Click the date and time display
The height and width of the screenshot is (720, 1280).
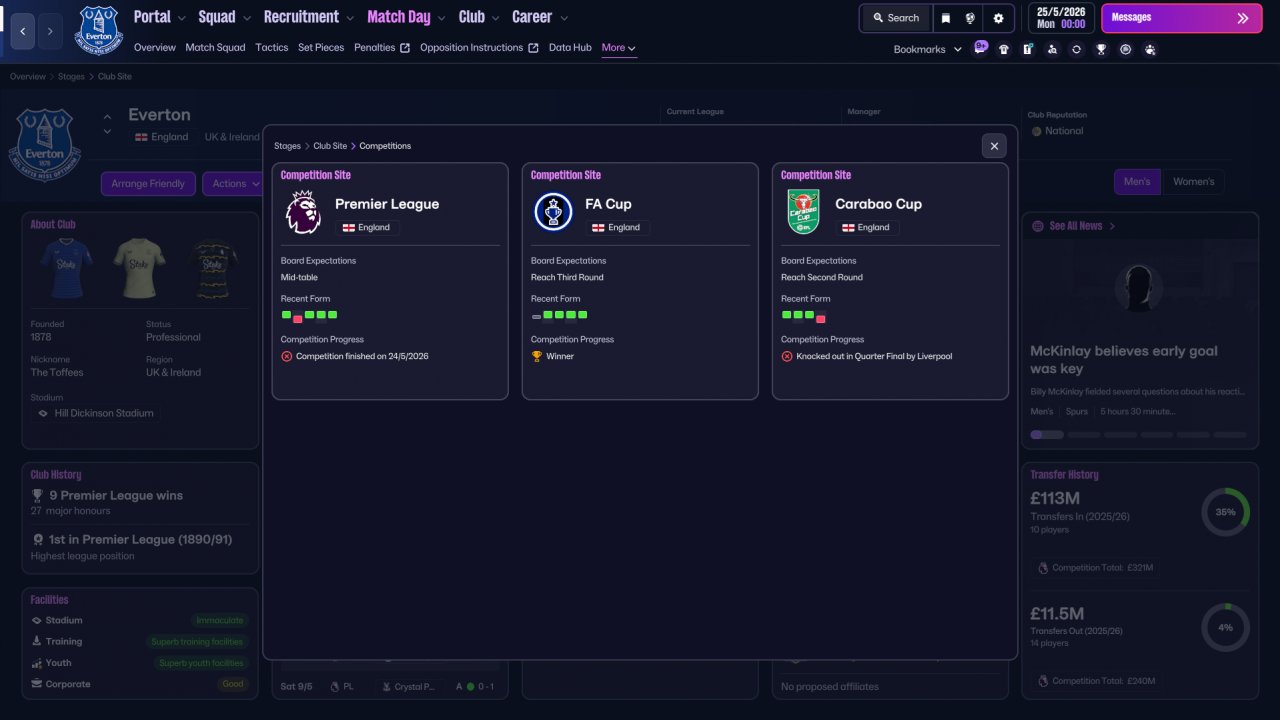point(1060,18)
